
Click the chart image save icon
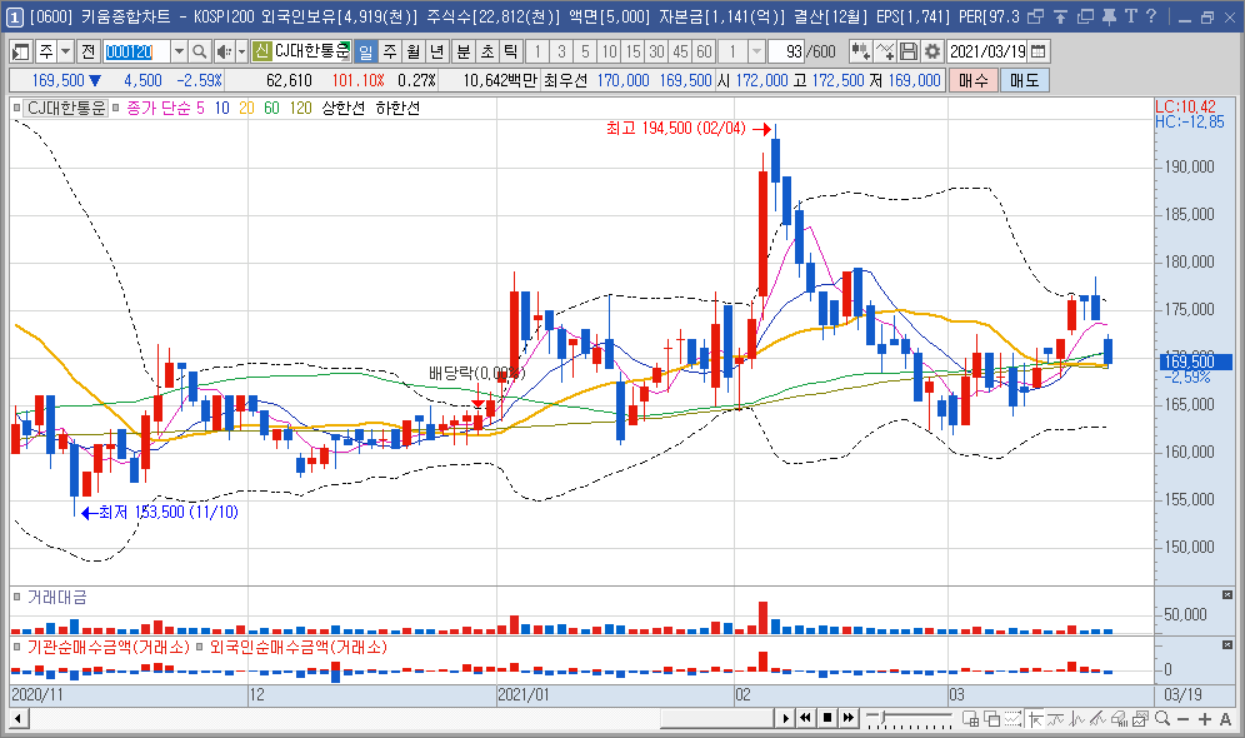(1140, 718)
